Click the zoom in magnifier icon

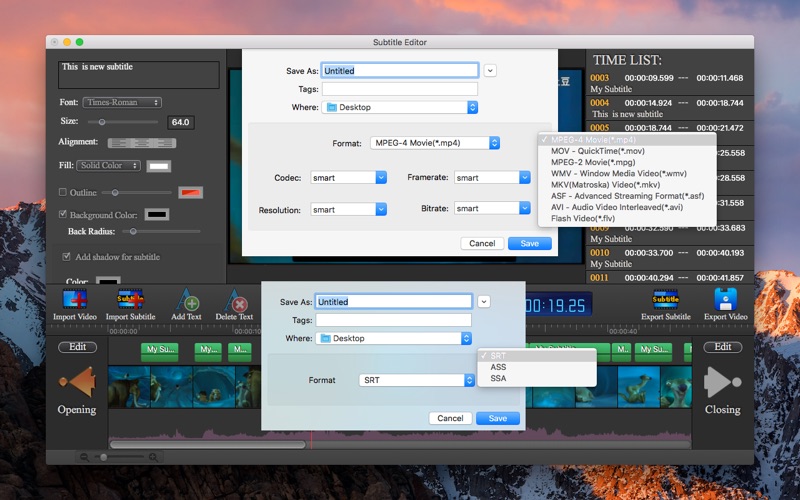(153, 457)
